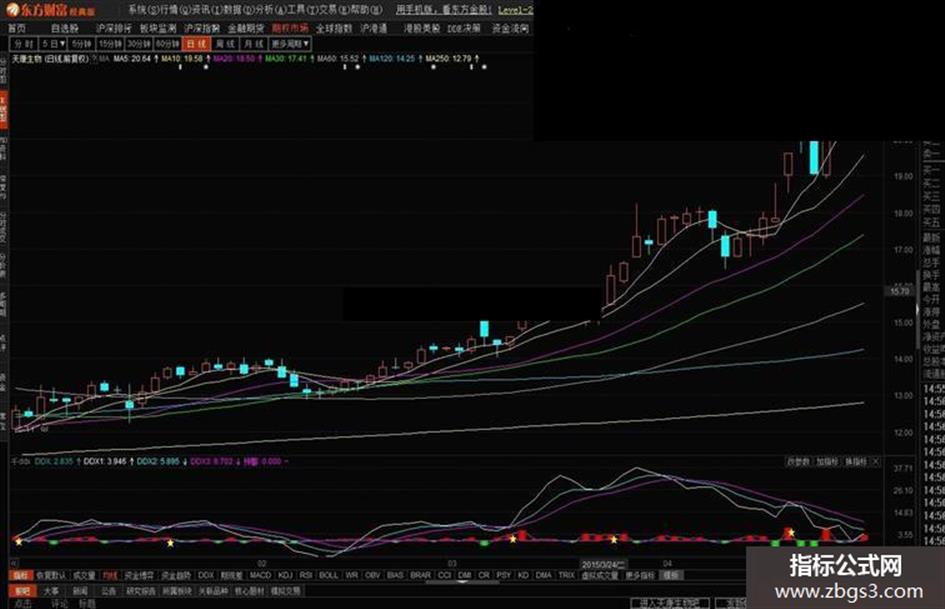The height and width of the screenshot is (609, 945).
Task: Close the DDX indicator panel
Action: click(876, 462)
